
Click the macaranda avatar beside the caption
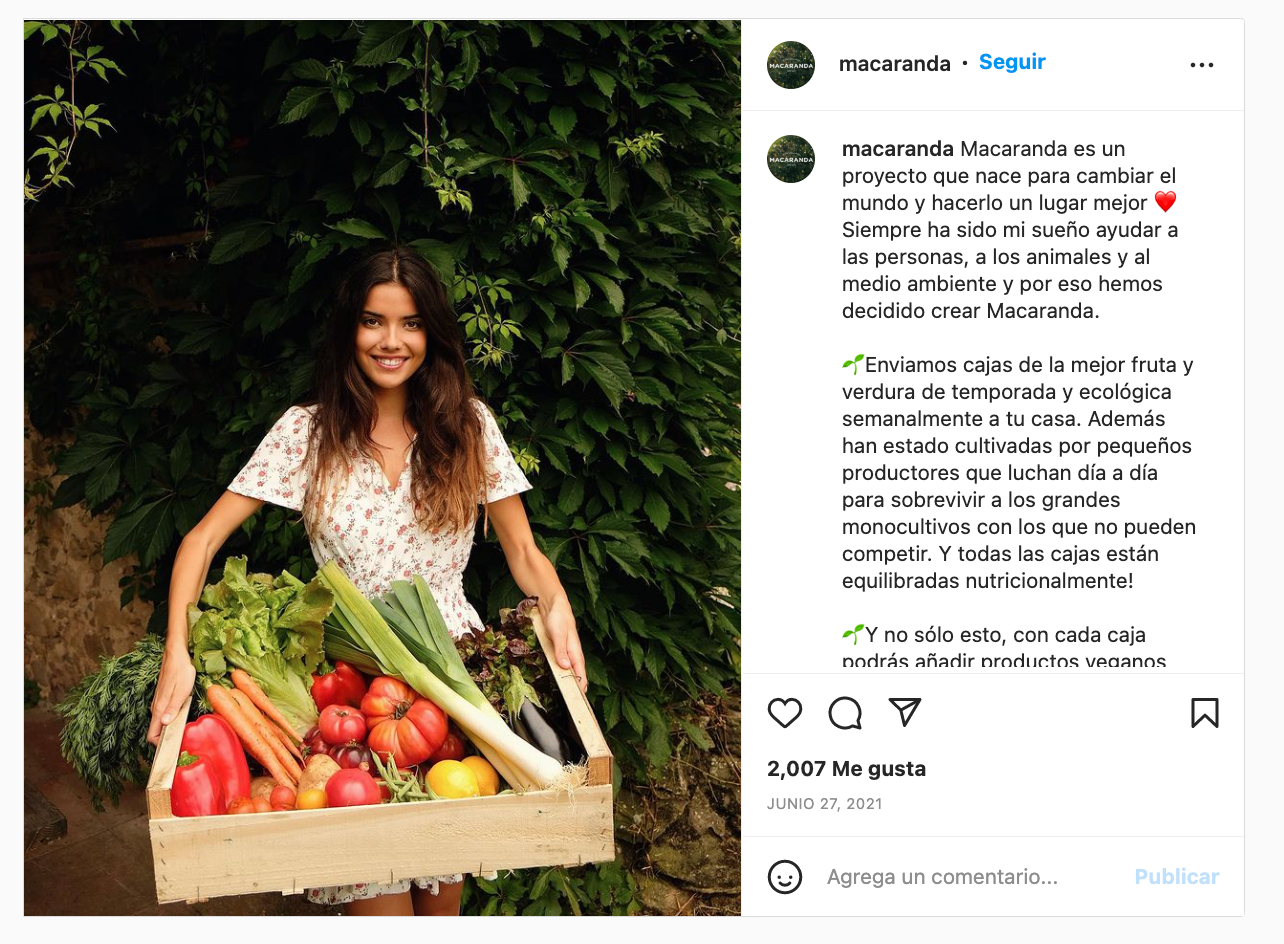(791, 159)
